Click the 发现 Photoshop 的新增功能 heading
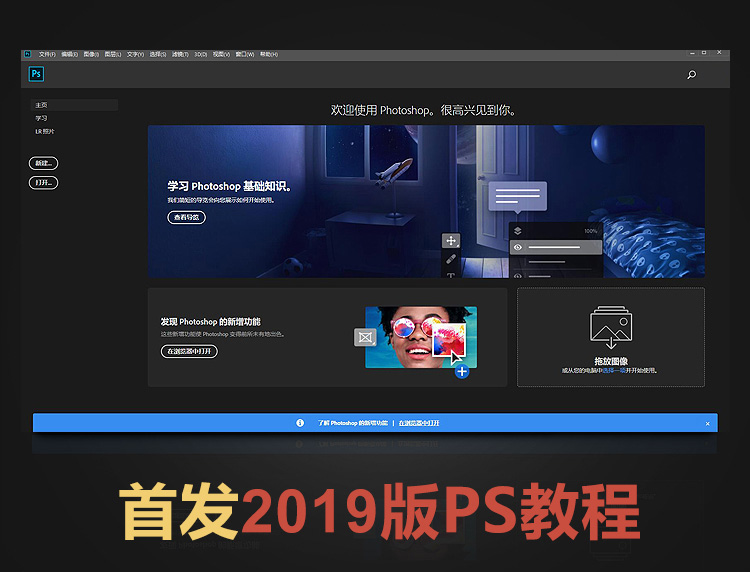 (210, 322)
